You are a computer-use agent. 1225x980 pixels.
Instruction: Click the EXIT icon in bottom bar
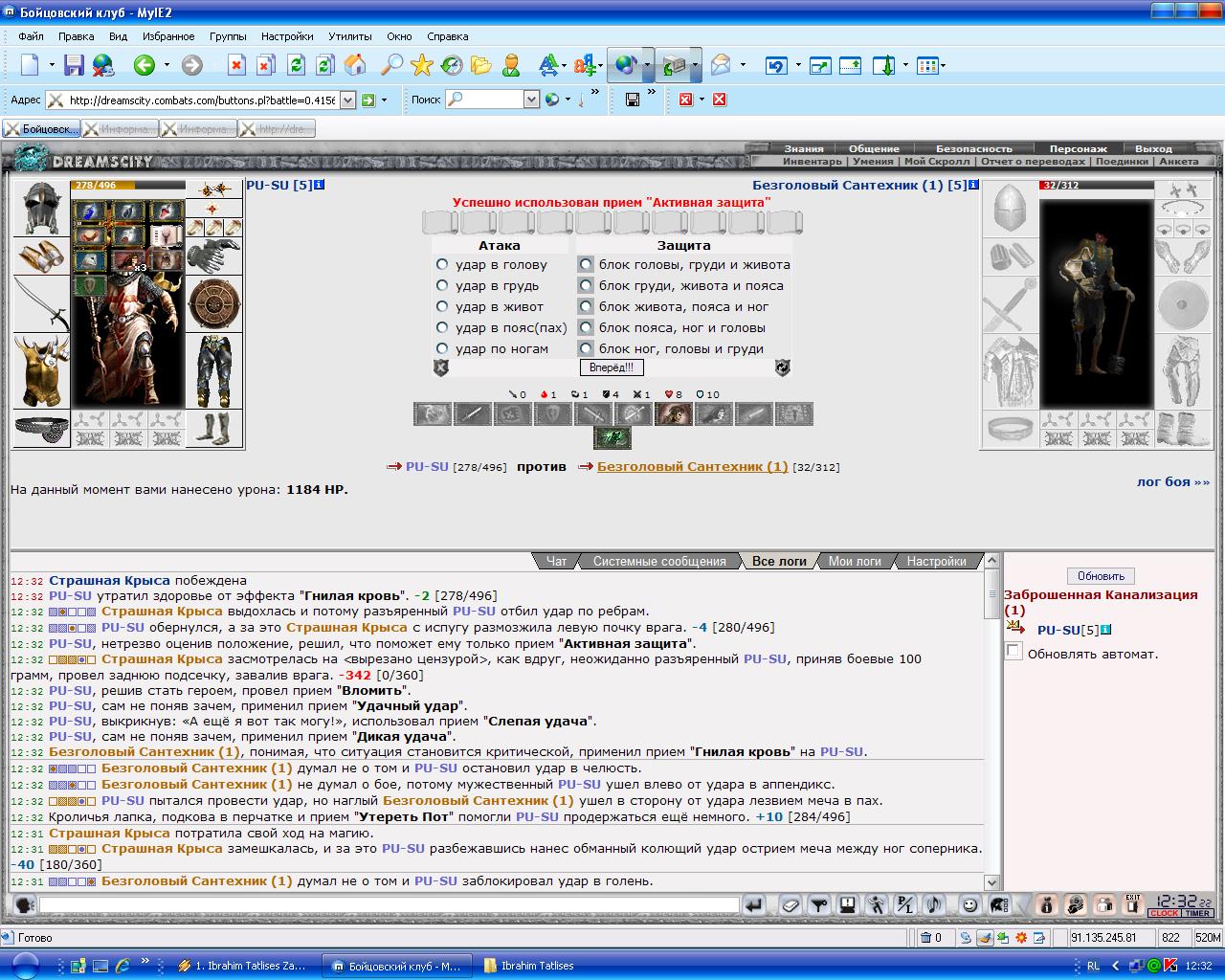pyautogui.click(x=1132, y=904)
